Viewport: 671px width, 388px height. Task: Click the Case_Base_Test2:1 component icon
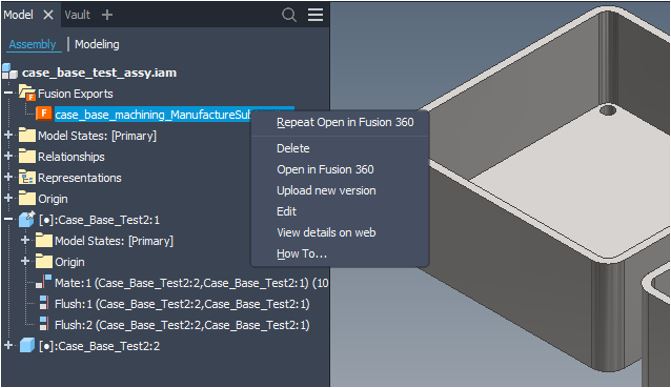click(x=27, y=219)
